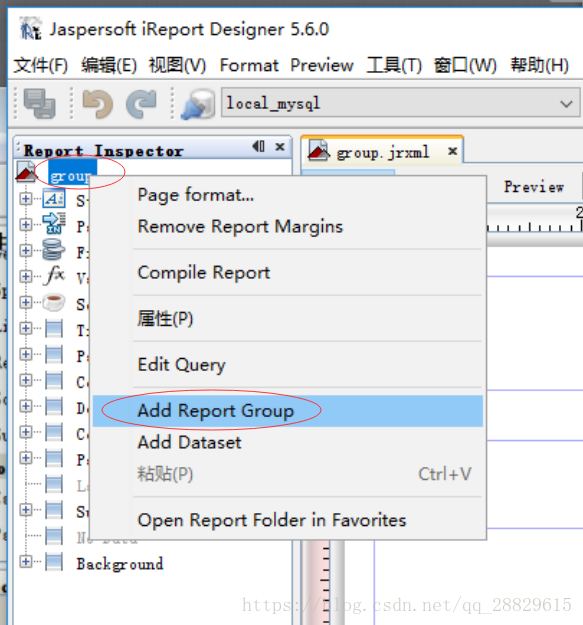Minimize the Report Inspector panel
This screenshot has width=583, height=625.
[258, 146]
